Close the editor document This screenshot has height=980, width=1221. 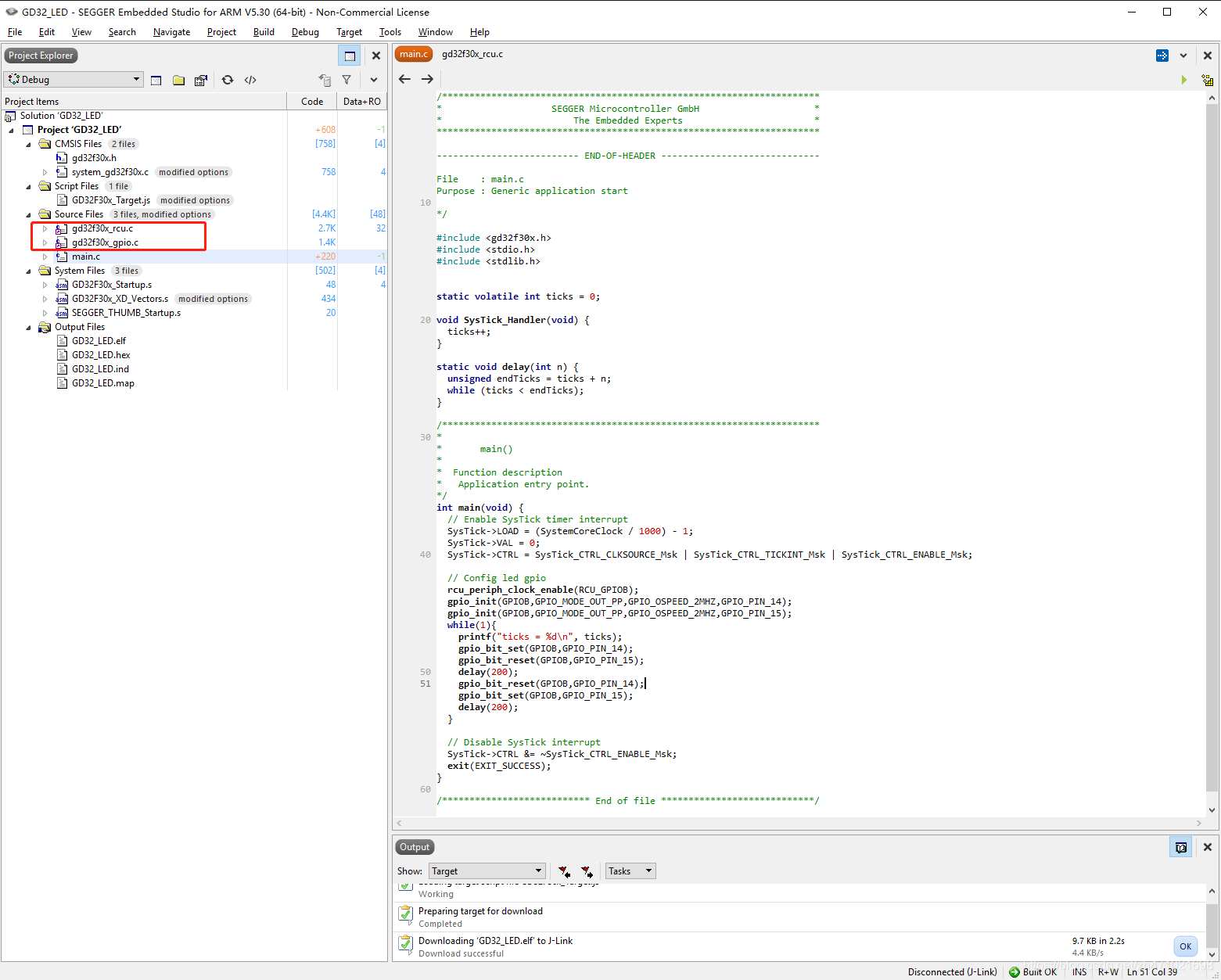click(x=1208, y=56)
